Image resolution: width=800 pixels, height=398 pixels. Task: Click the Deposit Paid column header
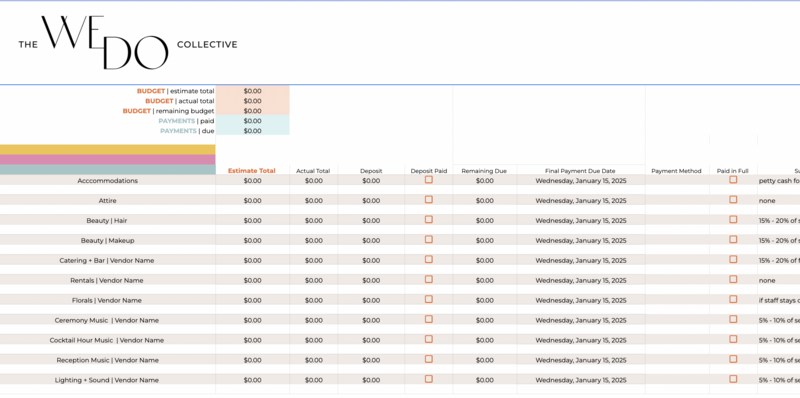(x=429, y=171)
